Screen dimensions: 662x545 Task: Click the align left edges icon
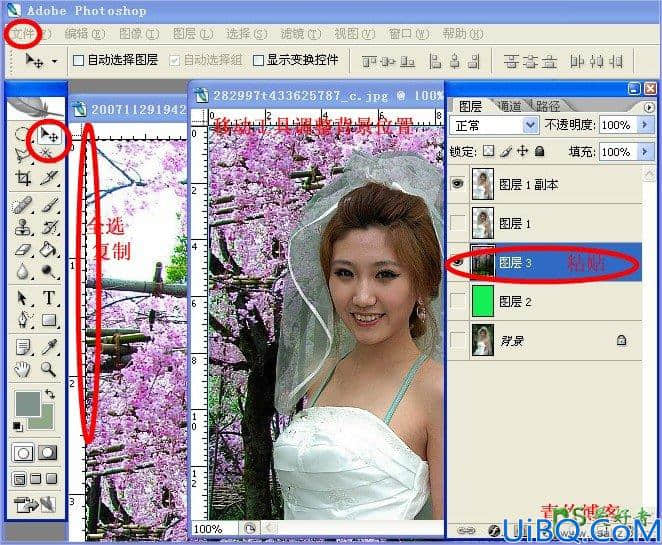click(x=435, y=62)
